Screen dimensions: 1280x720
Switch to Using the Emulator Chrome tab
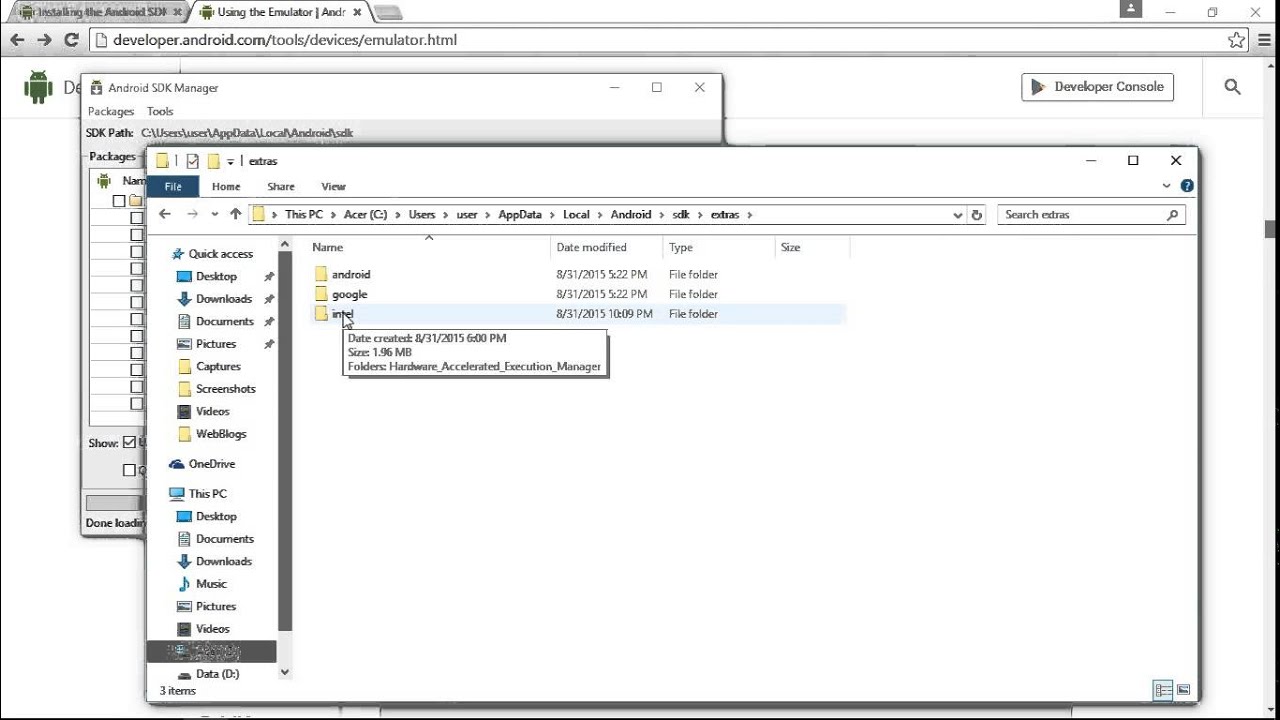282,12
